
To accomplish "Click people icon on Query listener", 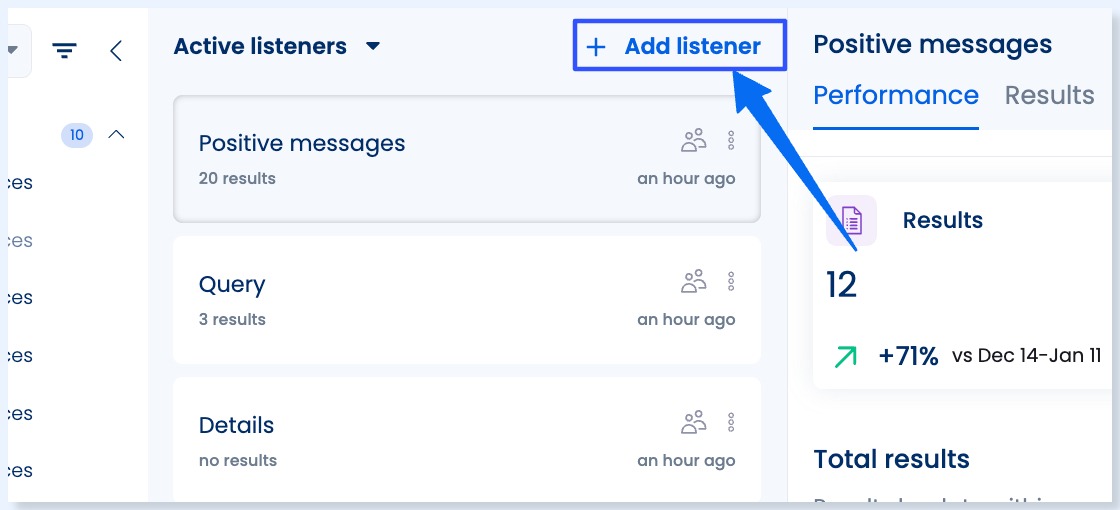I will [693, 282].
